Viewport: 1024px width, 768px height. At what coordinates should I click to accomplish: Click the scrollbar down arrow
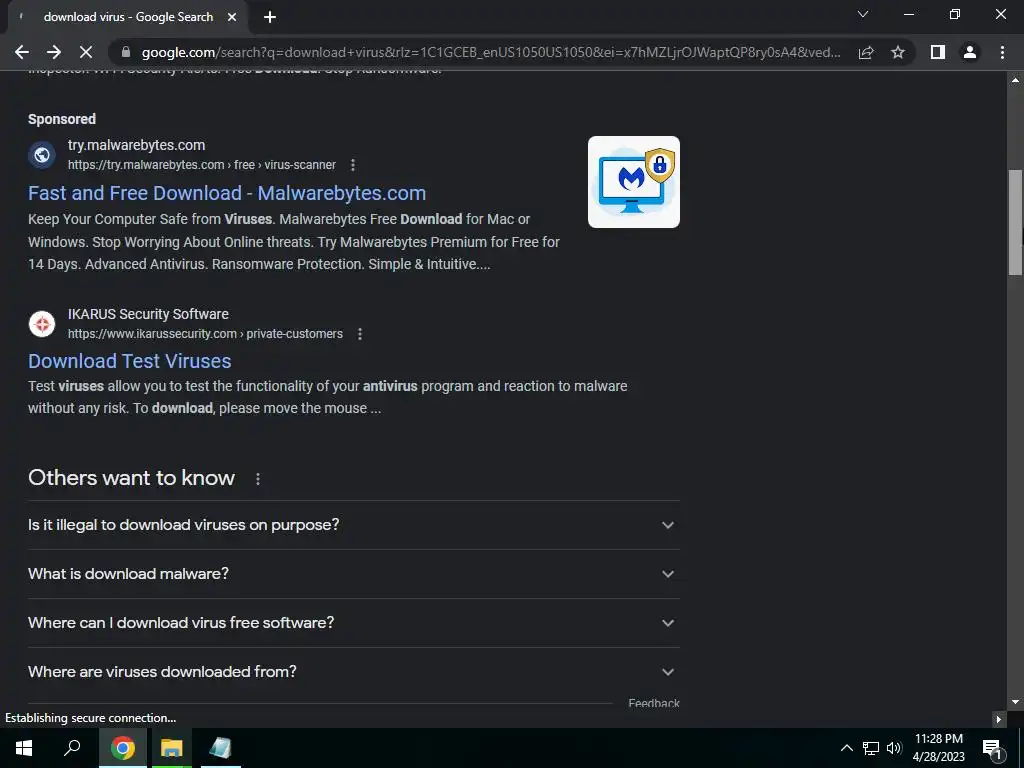1015,702
